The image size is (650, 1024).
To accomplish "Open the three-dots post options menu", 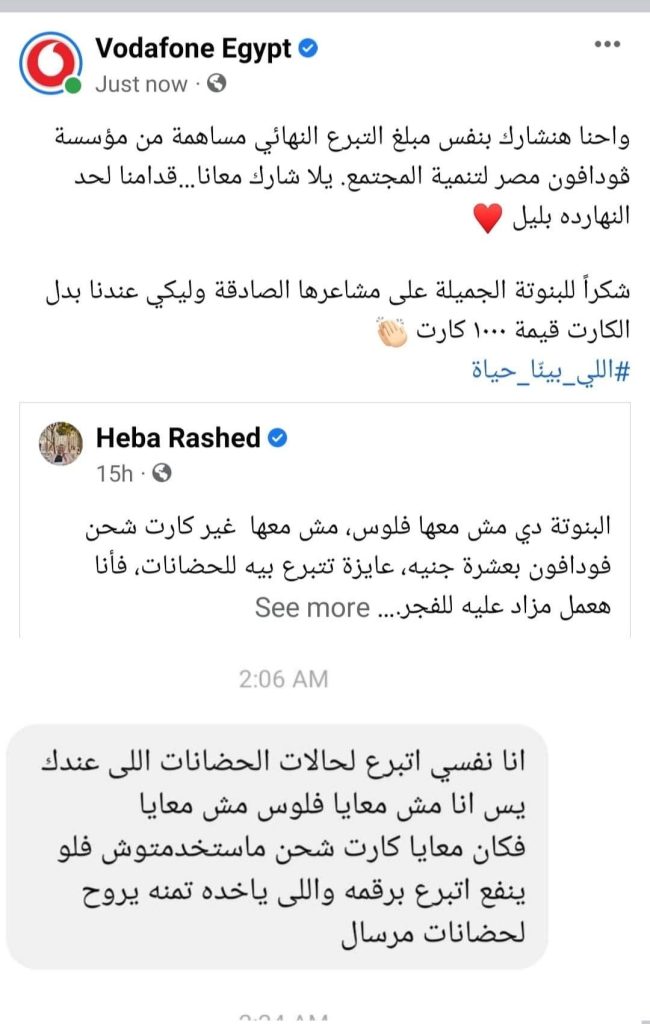I will coord(607,45).
